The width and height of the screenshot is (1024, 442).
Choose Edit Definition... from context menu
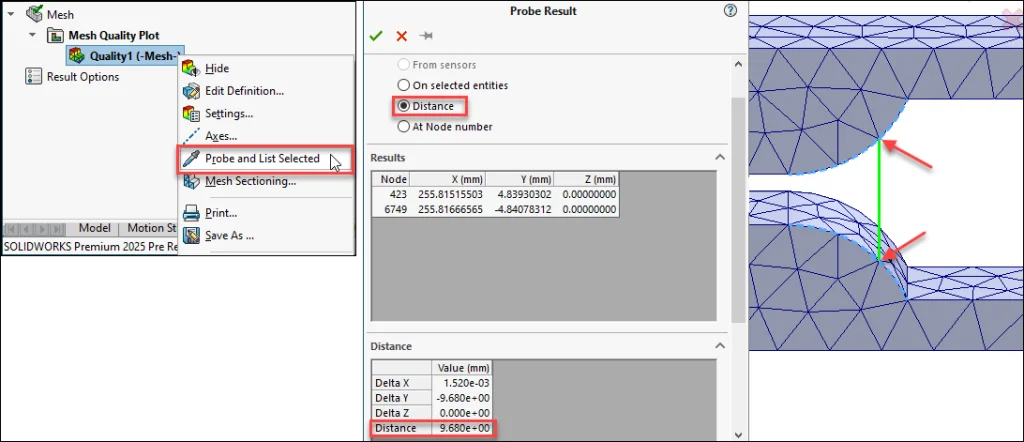(x=244, y=91)
